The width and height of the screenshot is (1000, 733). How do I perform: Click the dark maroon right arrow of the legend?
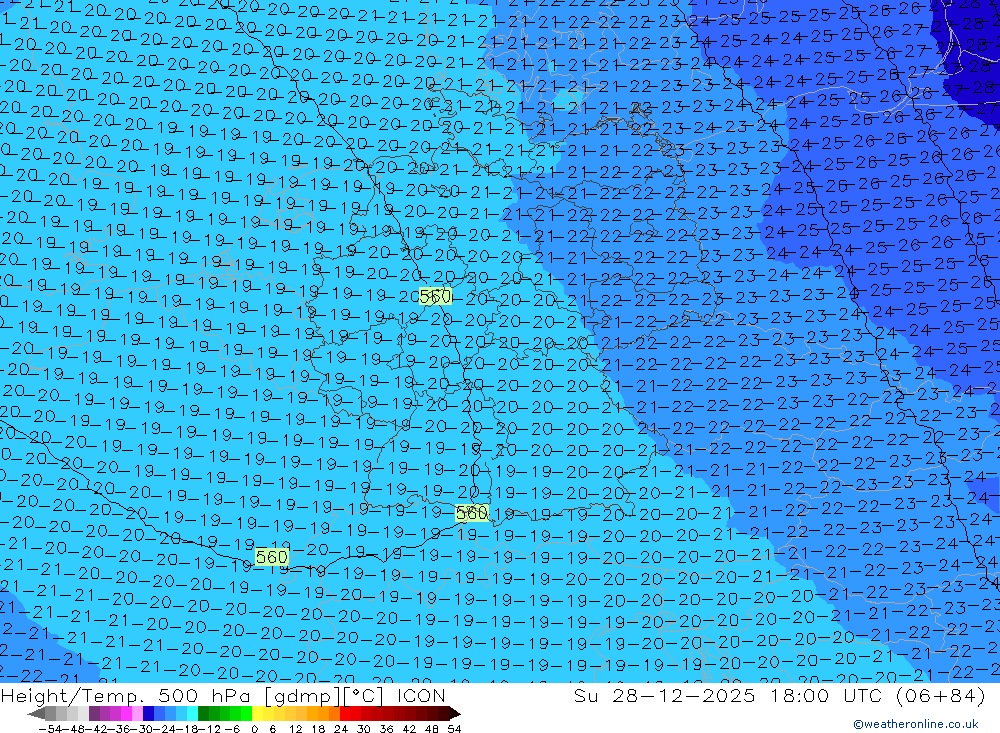click(455, 714)
